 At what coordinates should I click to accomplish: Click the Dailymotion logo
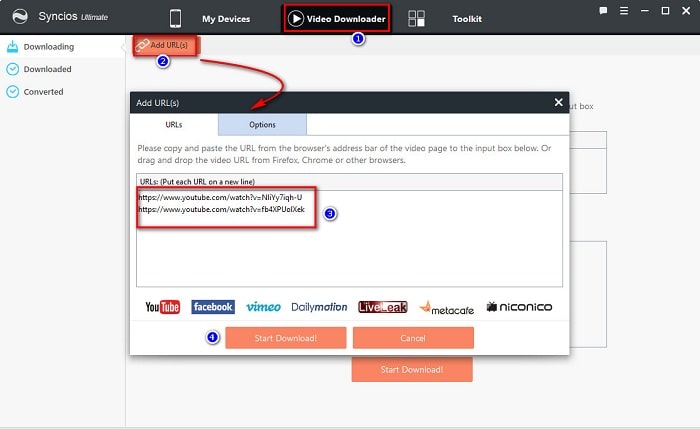(x=320, y=307)
